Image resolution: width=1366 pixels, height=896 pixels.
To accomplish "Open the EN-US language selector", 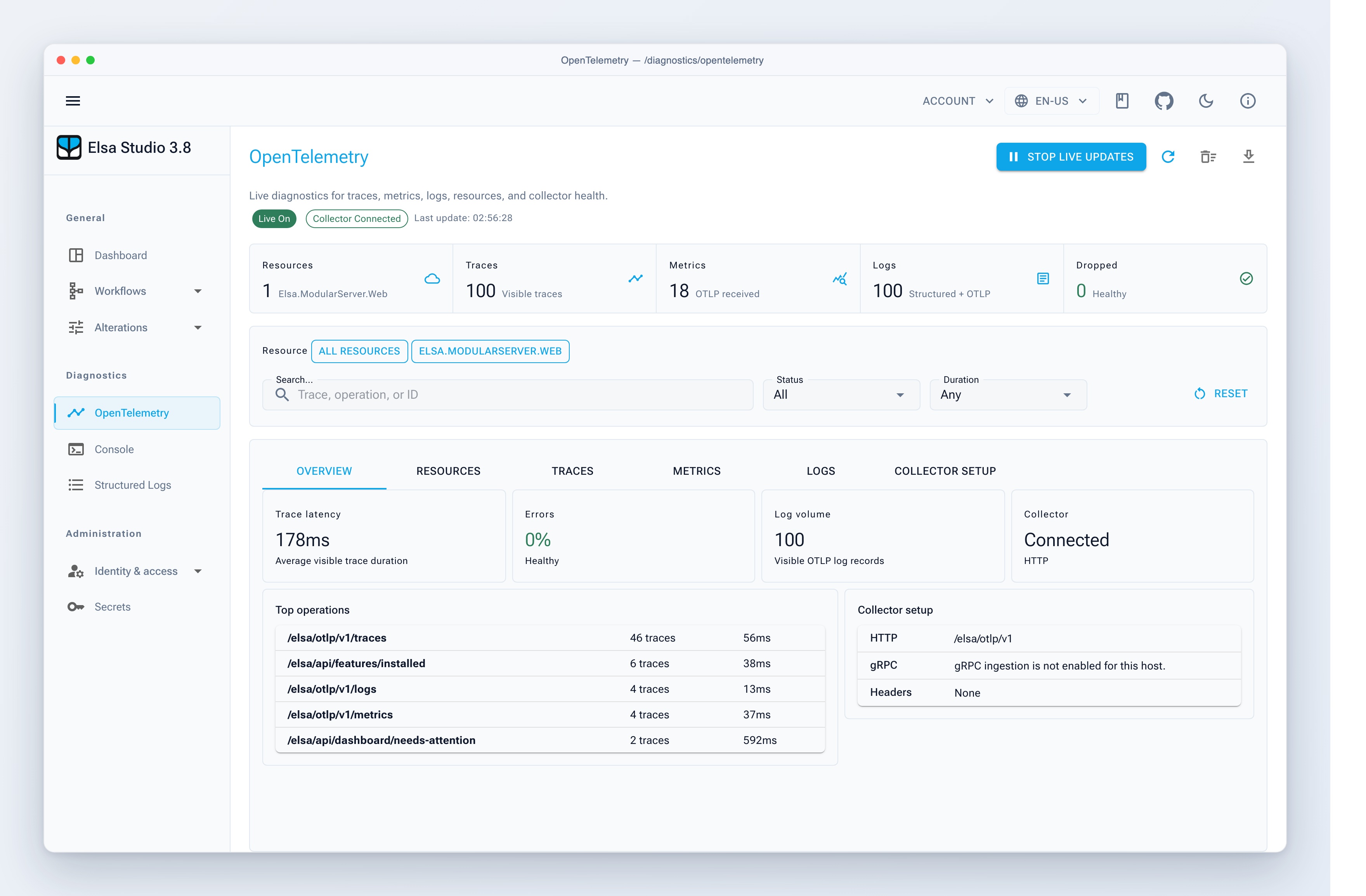I will tap(1052, 101).
